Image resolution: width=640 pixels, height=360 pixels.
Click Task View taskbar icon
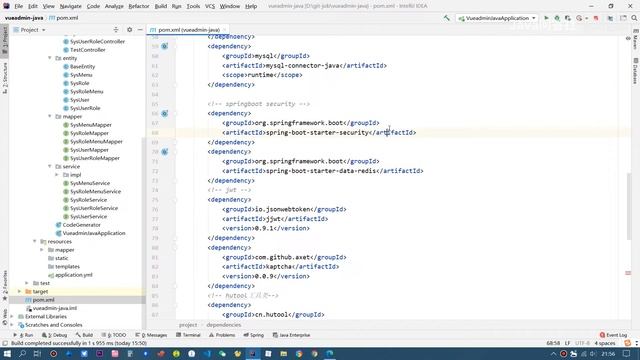pyautogui.click(x=38, y=353)
